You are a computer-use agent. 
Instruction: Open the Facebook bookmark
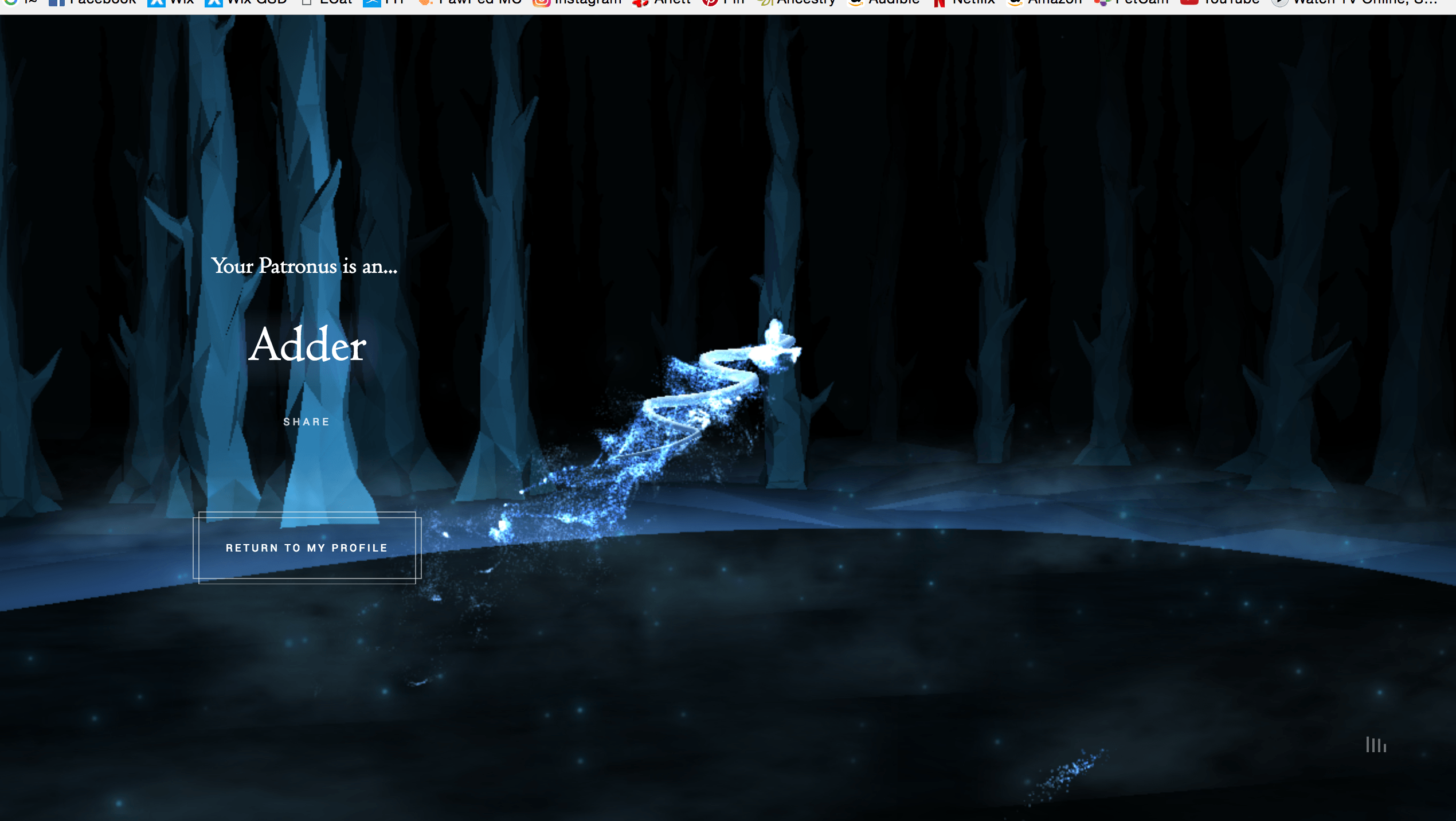pos(93,3)
